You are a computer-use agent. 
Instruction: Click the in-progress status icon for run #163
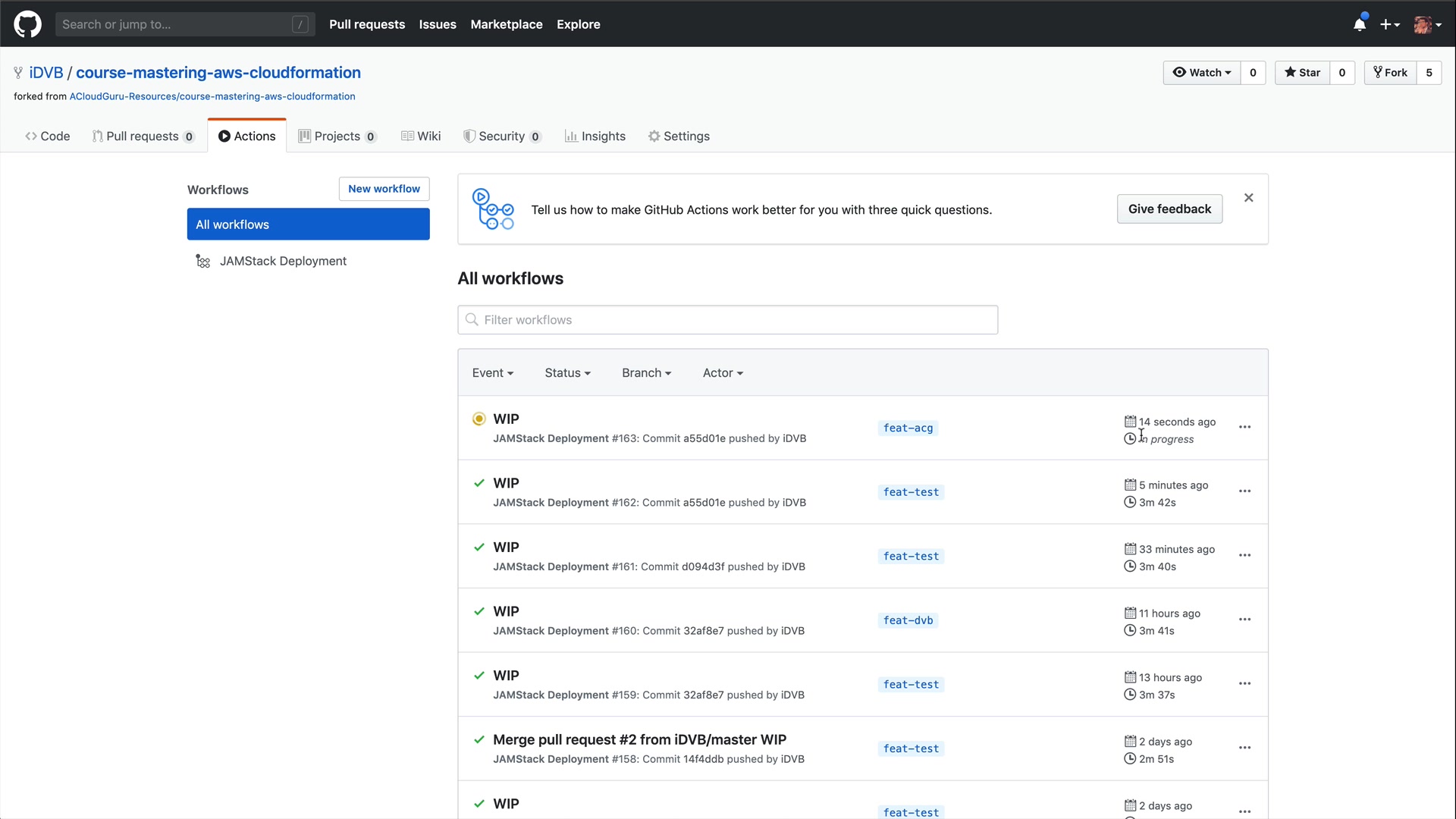[479, 419]
